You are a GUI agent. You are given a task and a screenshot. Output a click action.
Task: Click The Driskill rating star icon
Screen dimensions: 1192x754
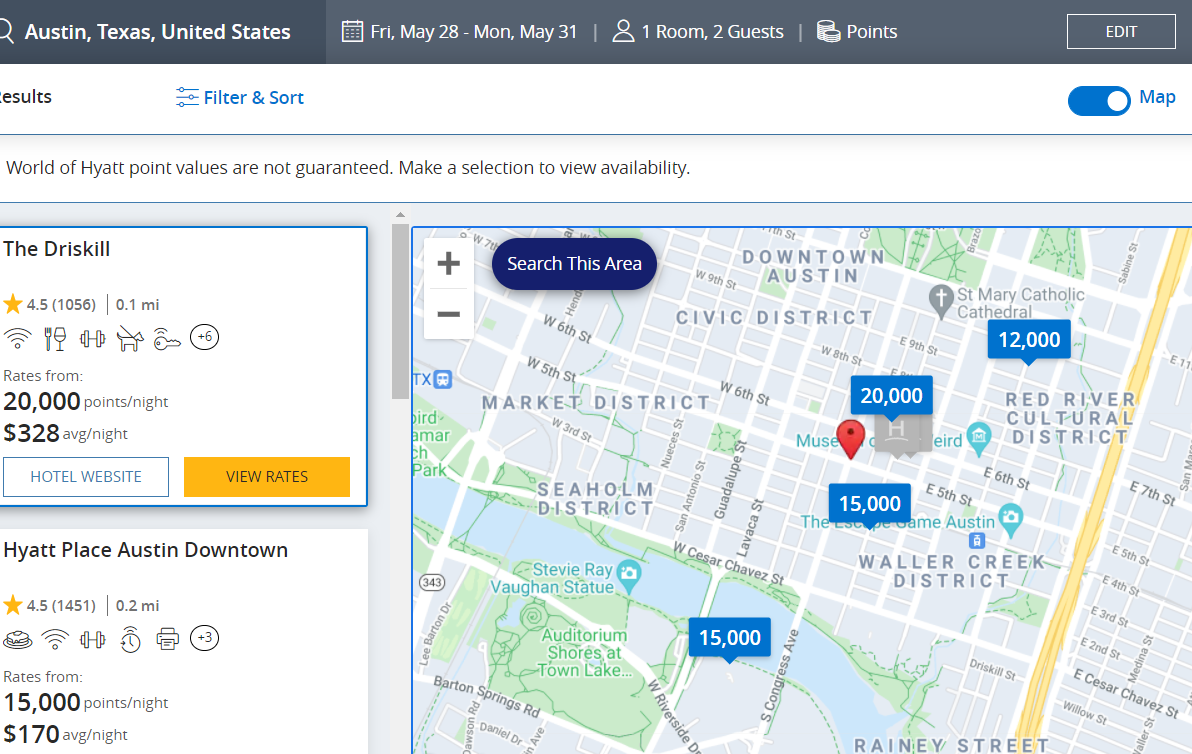pos(13,305)
